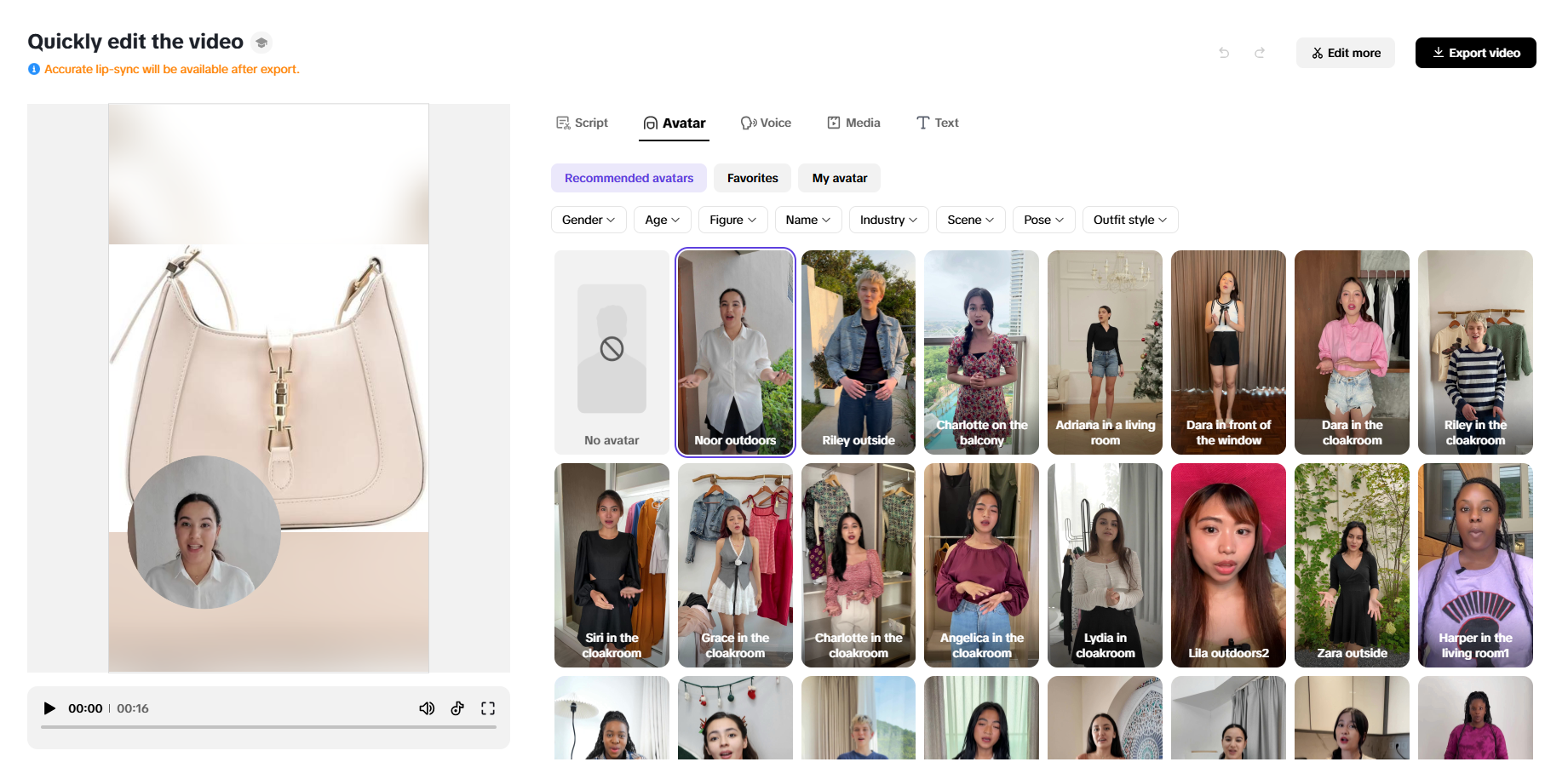Choose Lila outdoors2 avatar
The width and height of the screenshot is (1568, 762).
(1228, 565)
